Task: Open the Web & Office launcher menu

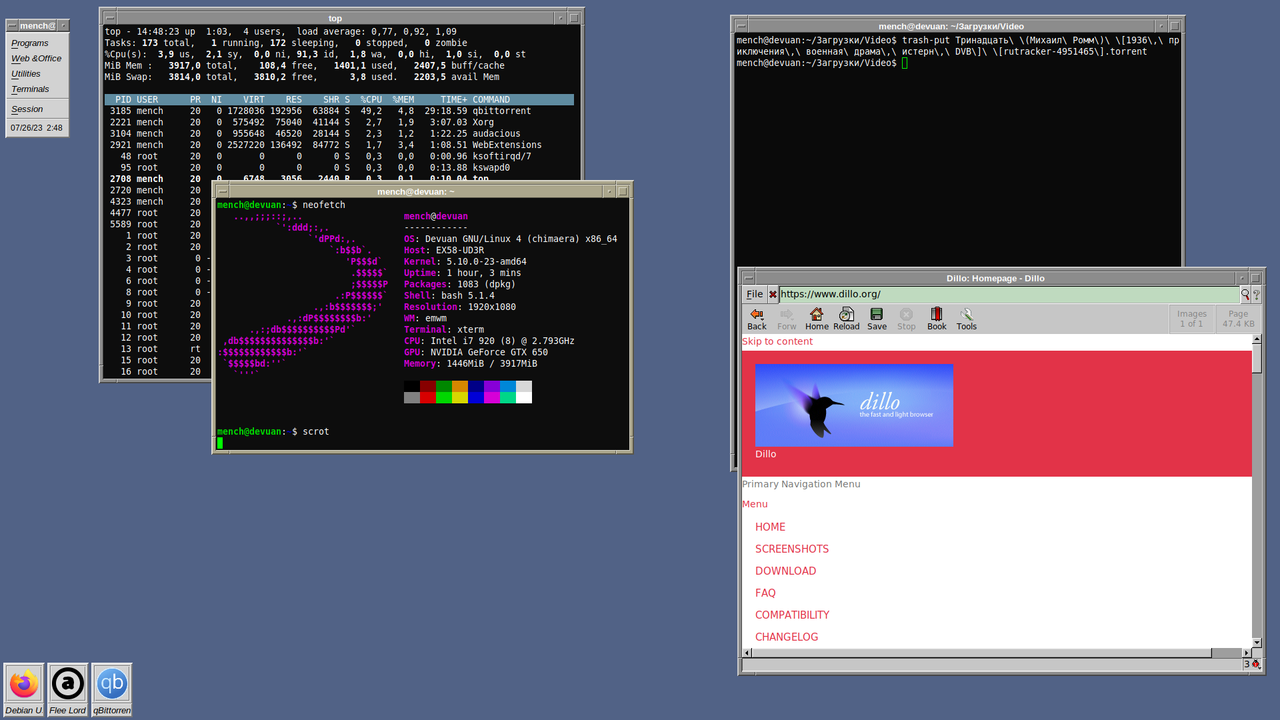Action: (x=36, y=58)
